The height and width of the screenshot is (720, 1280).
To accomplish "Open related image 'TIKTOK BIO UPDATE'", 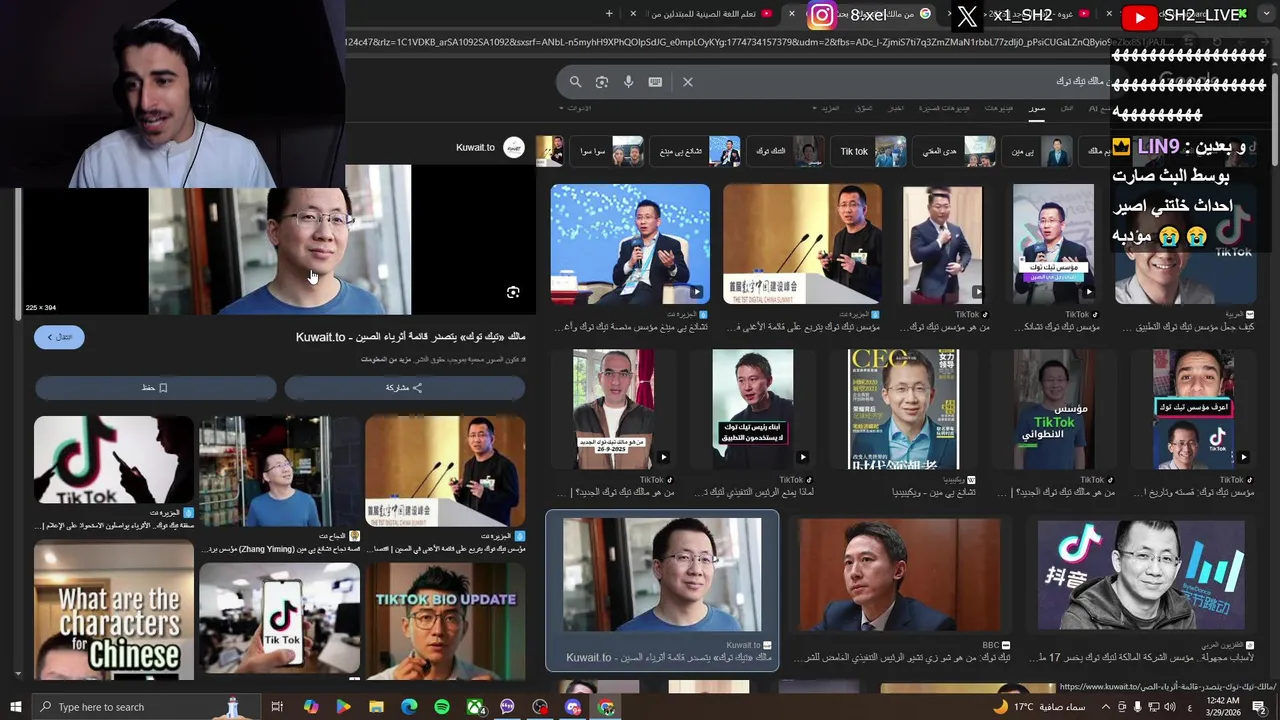I will tap(445, 621).
